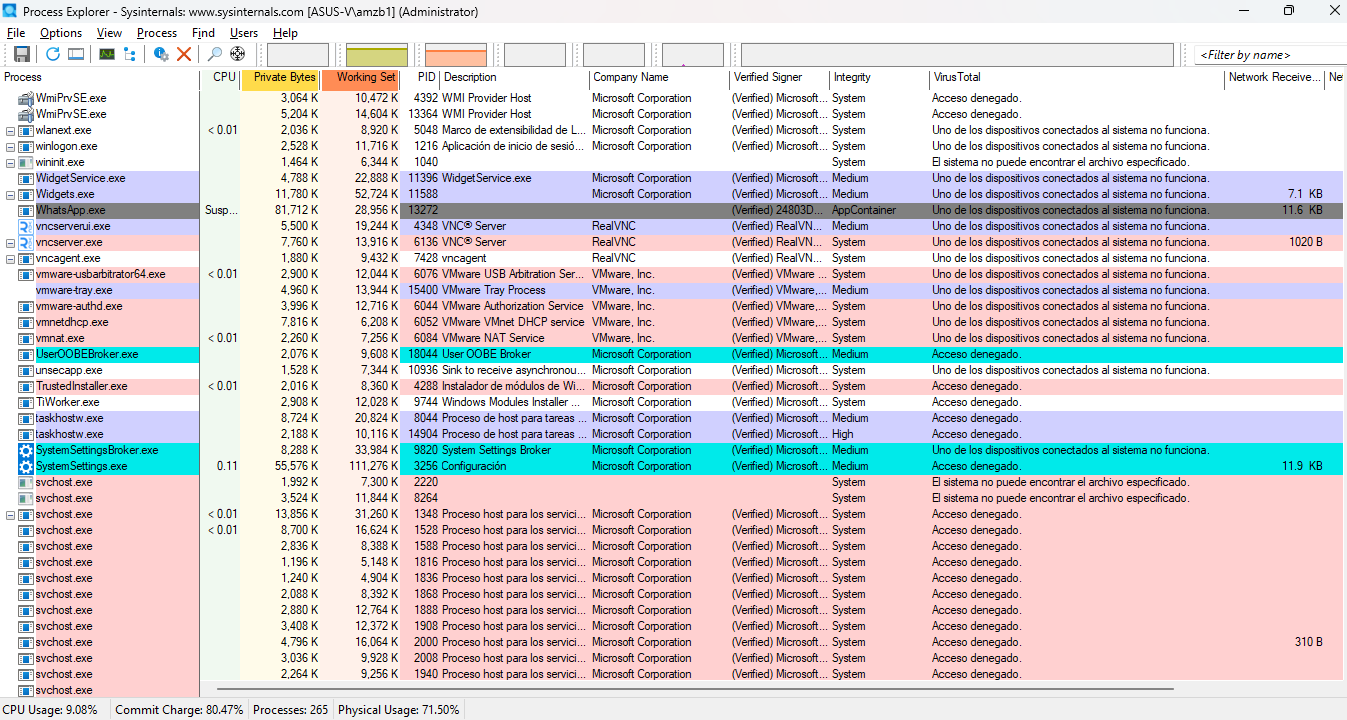Screen dimensions: 1347x720
Task: Collapse the vncagent.exe tree node
Action: pos(11,258)
